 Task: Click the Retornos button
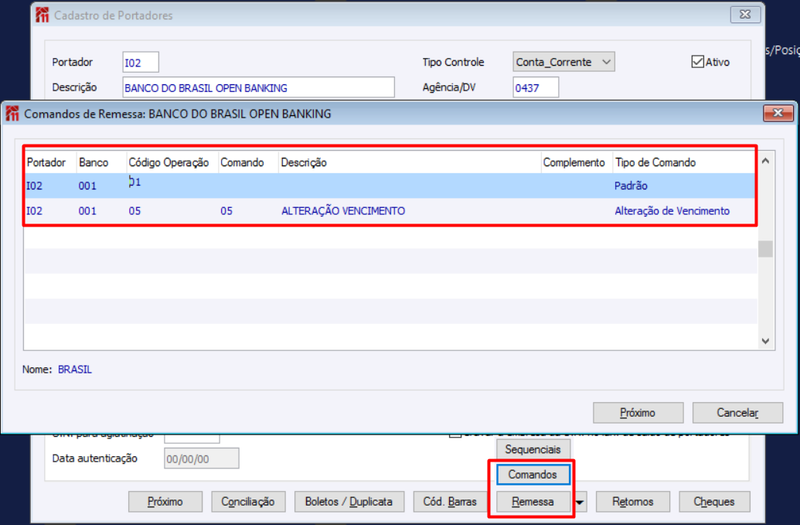[633, 502]
